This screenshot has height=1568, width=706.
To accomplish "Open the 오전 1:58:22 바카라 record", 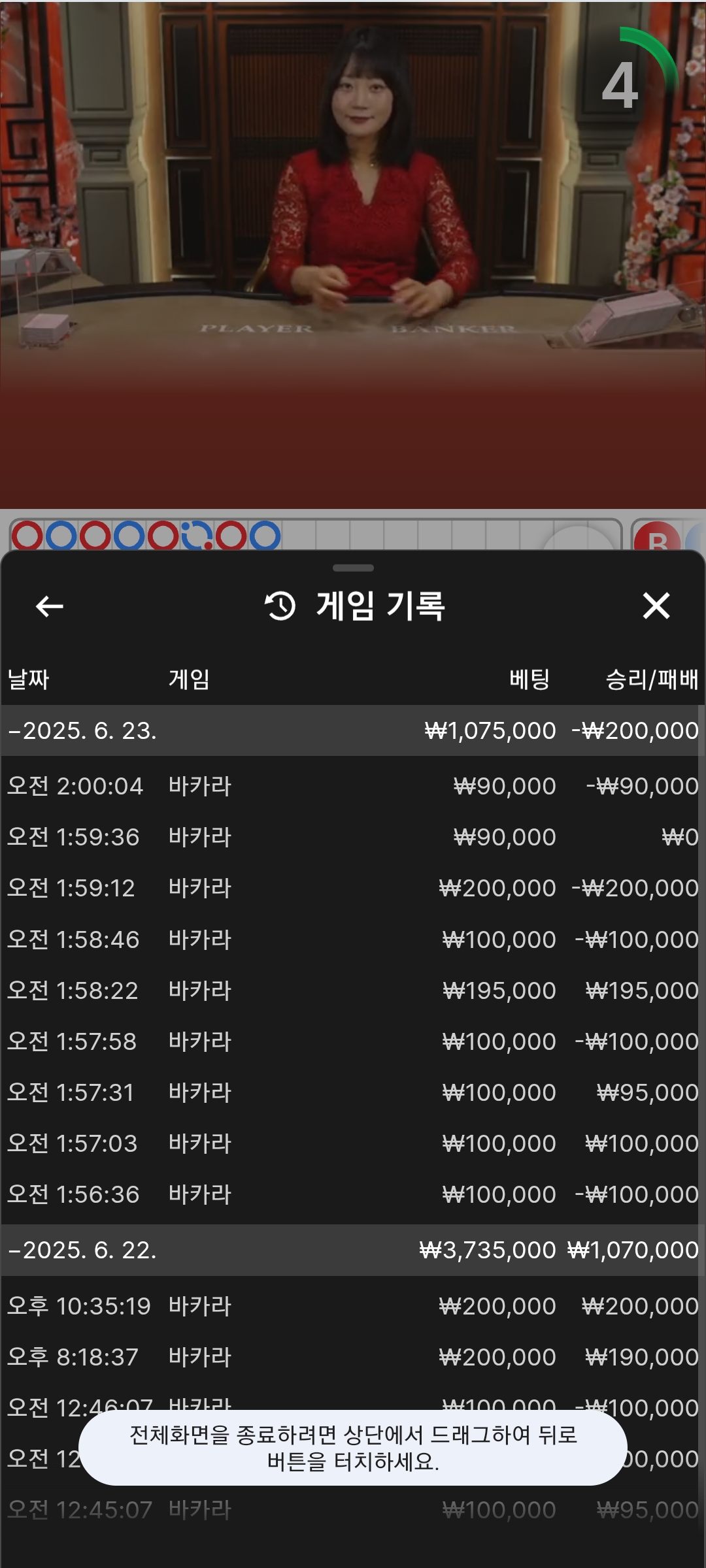I will (x=353, y=990).
